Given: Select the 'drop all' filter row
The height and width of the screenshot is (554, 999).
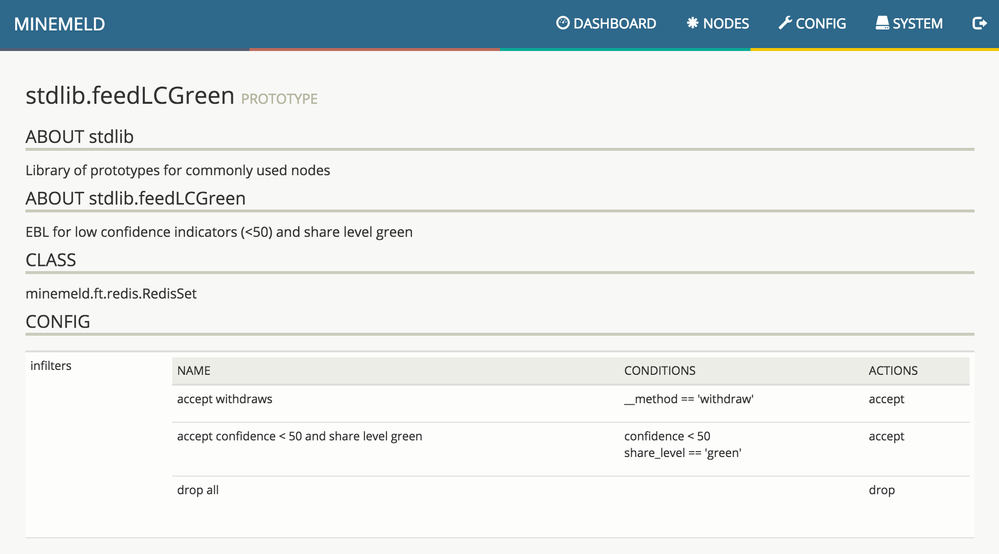Looking at the screenshot, I should (198, 490).
